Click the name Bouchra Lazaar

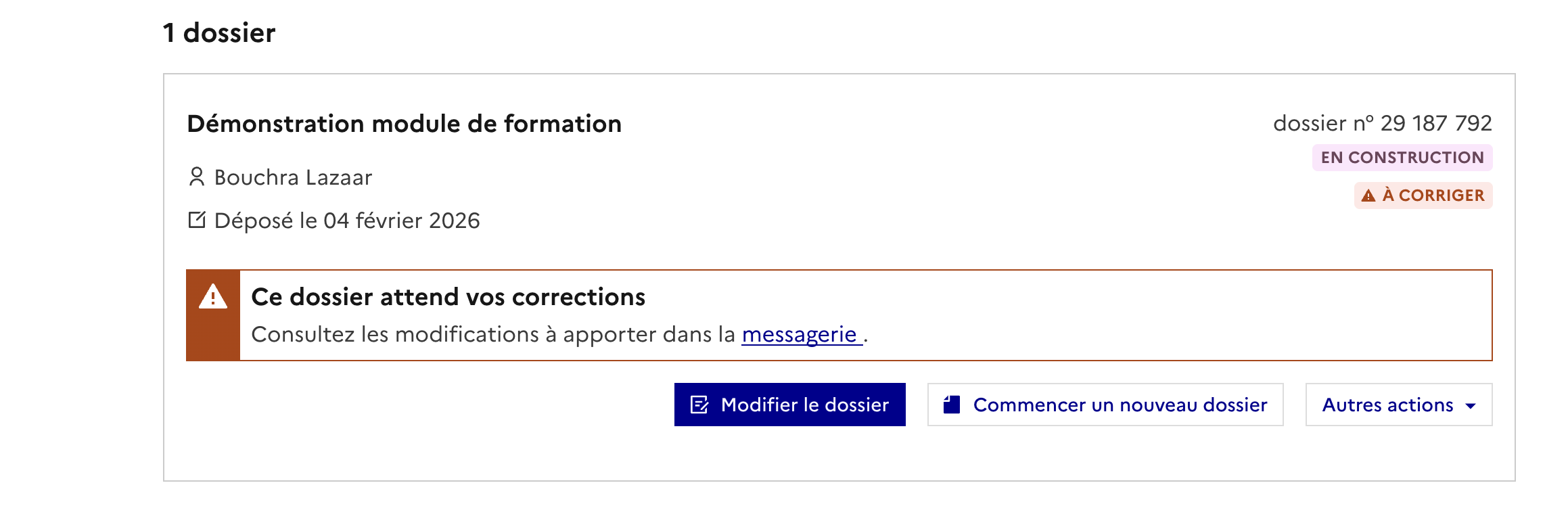(293, 177)
